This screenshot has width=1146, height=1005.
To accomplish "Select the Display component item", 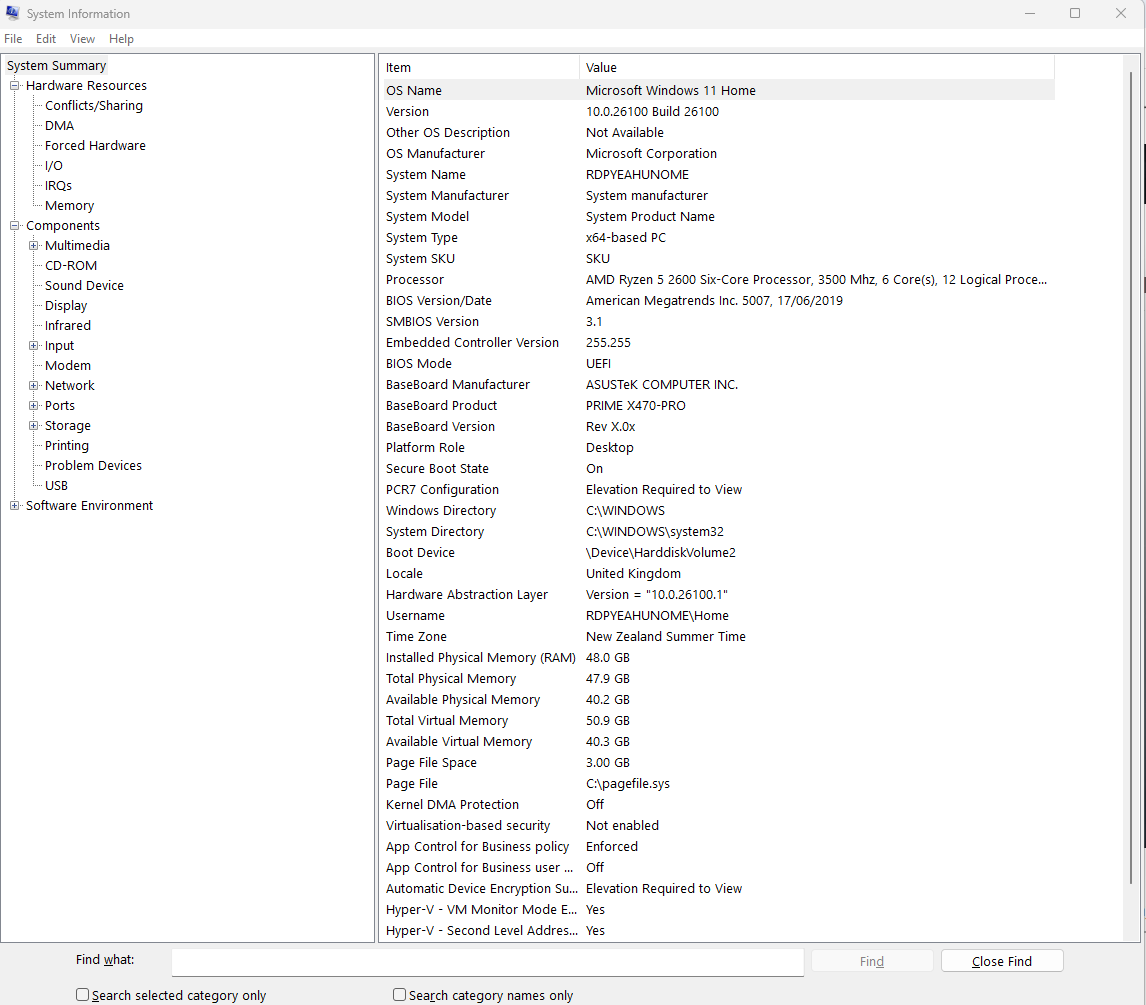I will (x=66, y=306).
